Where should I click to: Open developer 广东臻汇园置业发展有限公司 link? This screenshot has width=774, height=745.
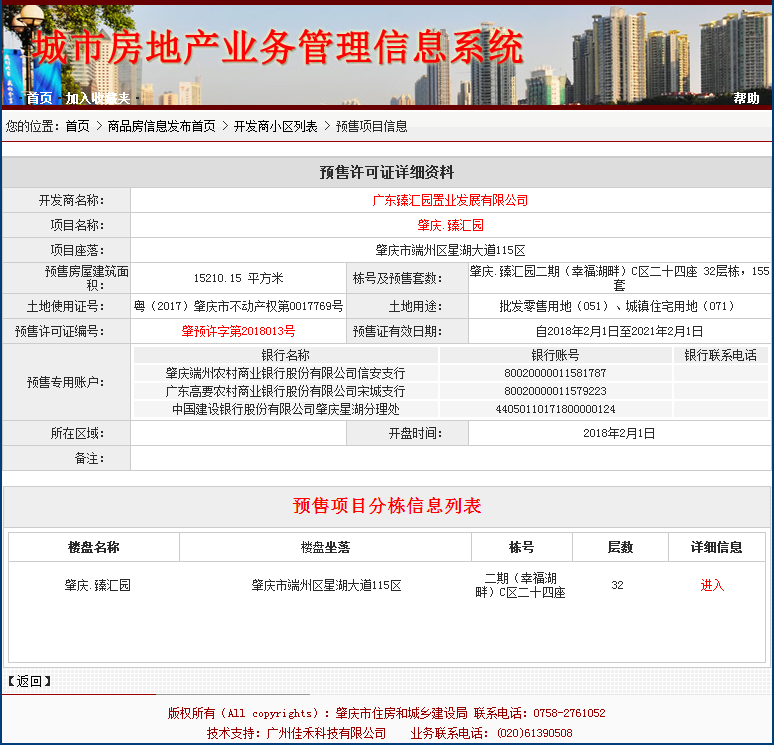450,200
